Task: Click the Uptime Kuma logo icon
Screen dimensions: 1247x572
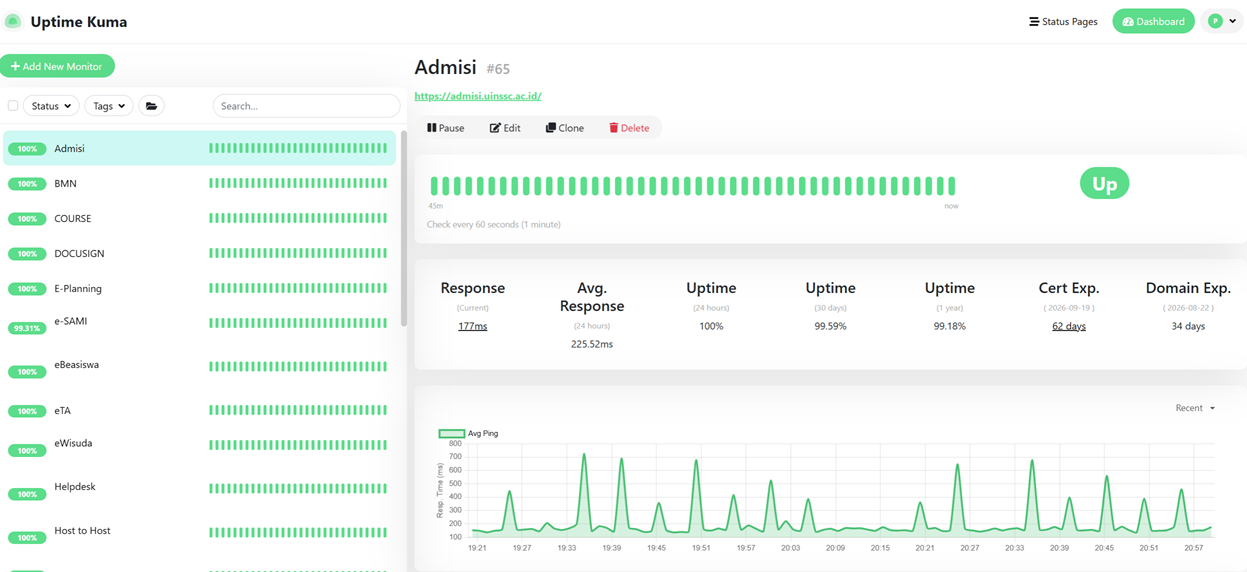Action: click(13, 21)
